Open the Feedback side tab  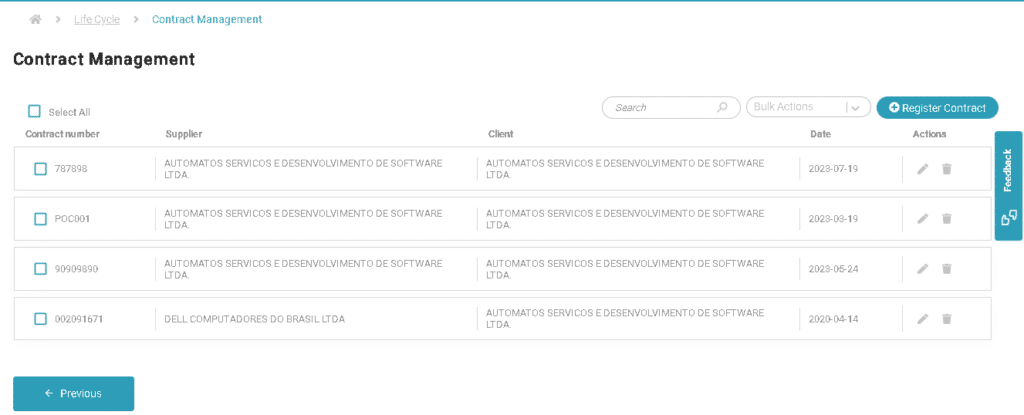click(x=1008, y=185)
